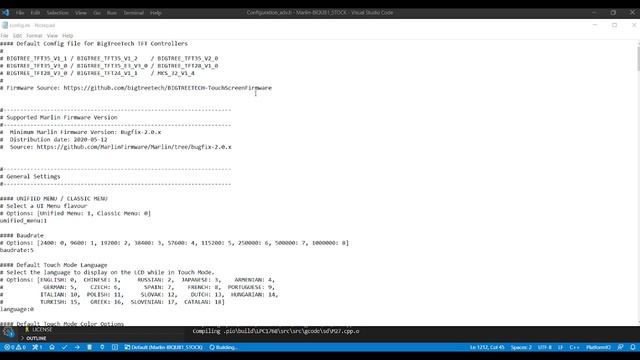Open PlatformIO Home from status bar
This screenshot has width=640, height=360.
(52, 347)
